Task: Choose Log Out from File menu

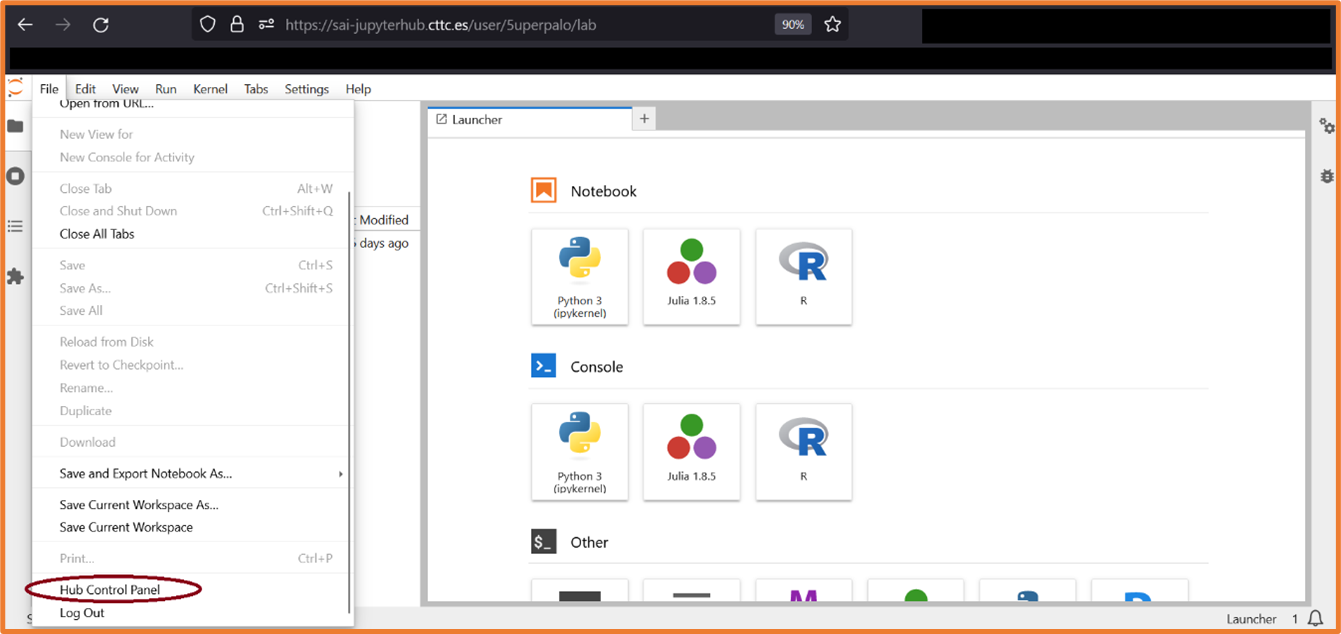Action: [82, 613]
